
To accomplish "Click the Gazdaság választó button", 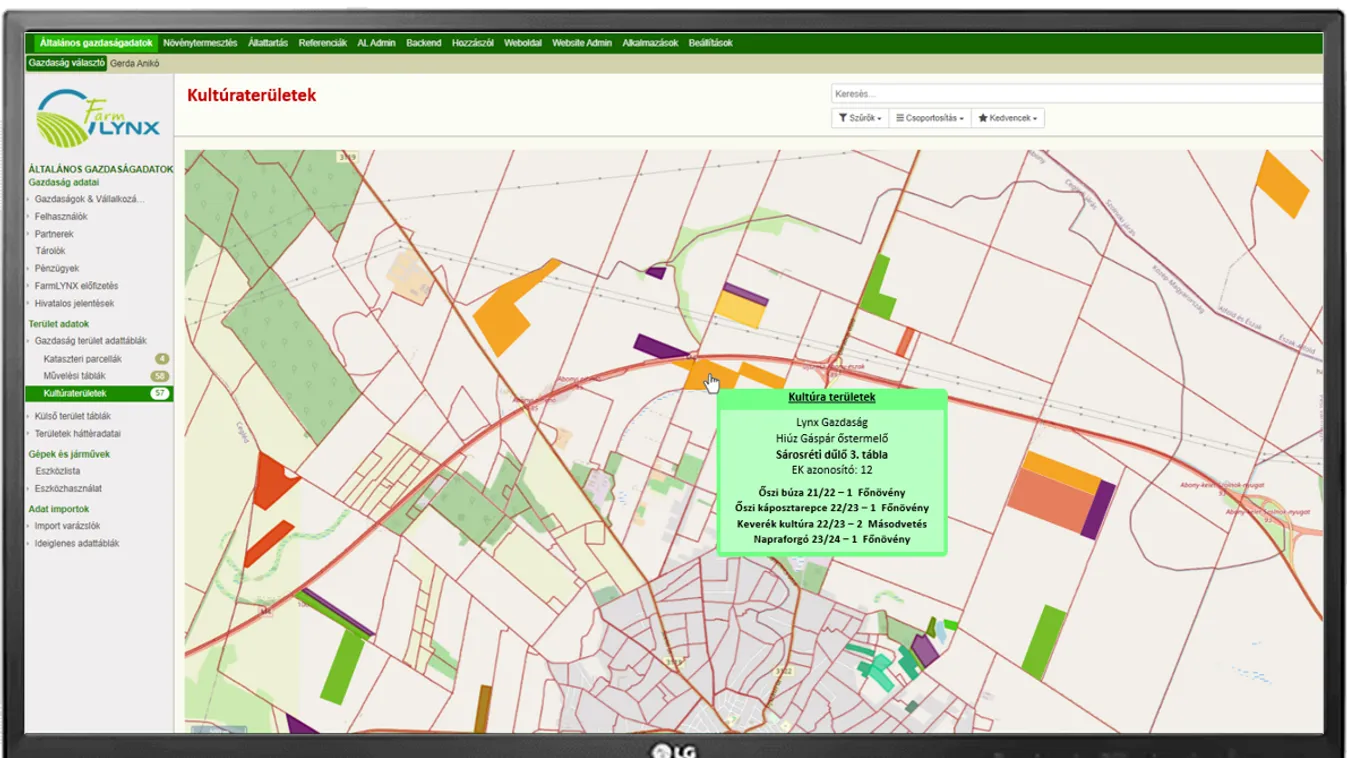I will coord(66,63).
